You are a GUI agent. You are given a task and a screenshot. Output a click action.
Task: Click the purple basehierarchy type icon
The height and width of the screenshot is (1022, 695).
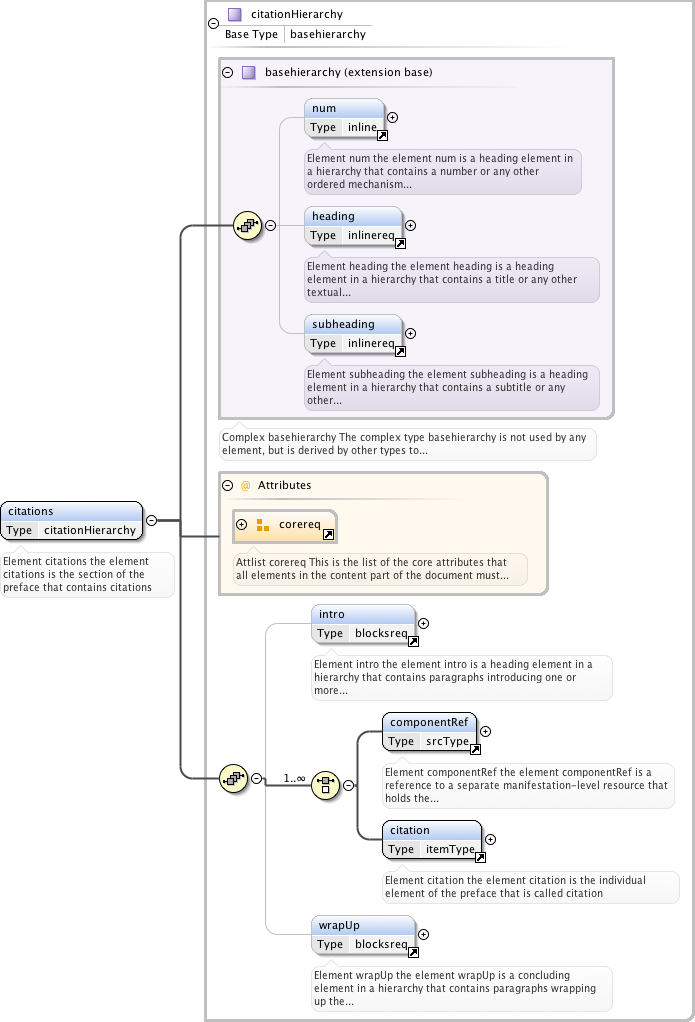(x=248, y=72)
